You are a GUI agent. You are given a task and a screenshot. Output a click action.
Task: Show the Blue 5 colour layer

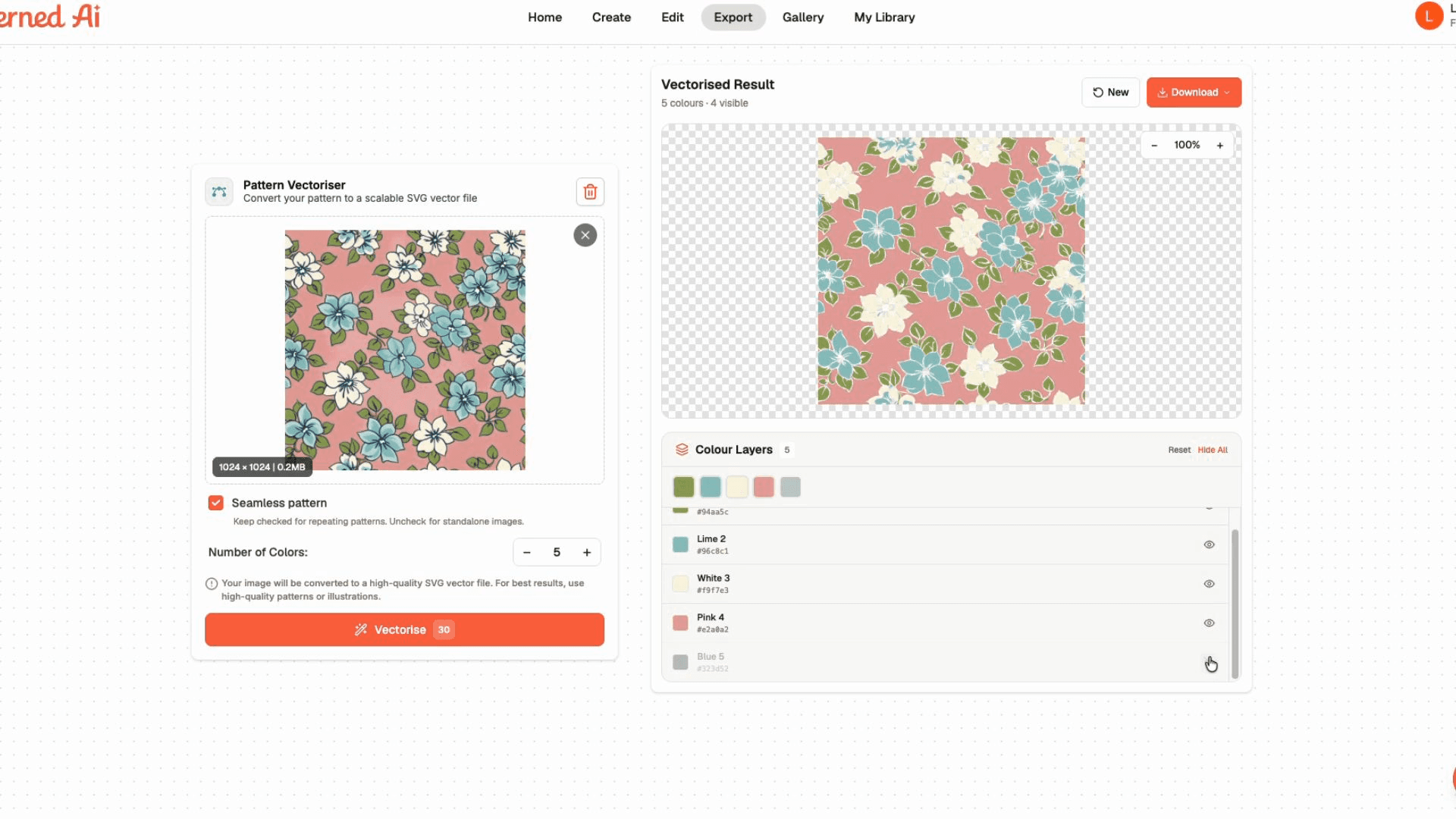[1209, 662]
